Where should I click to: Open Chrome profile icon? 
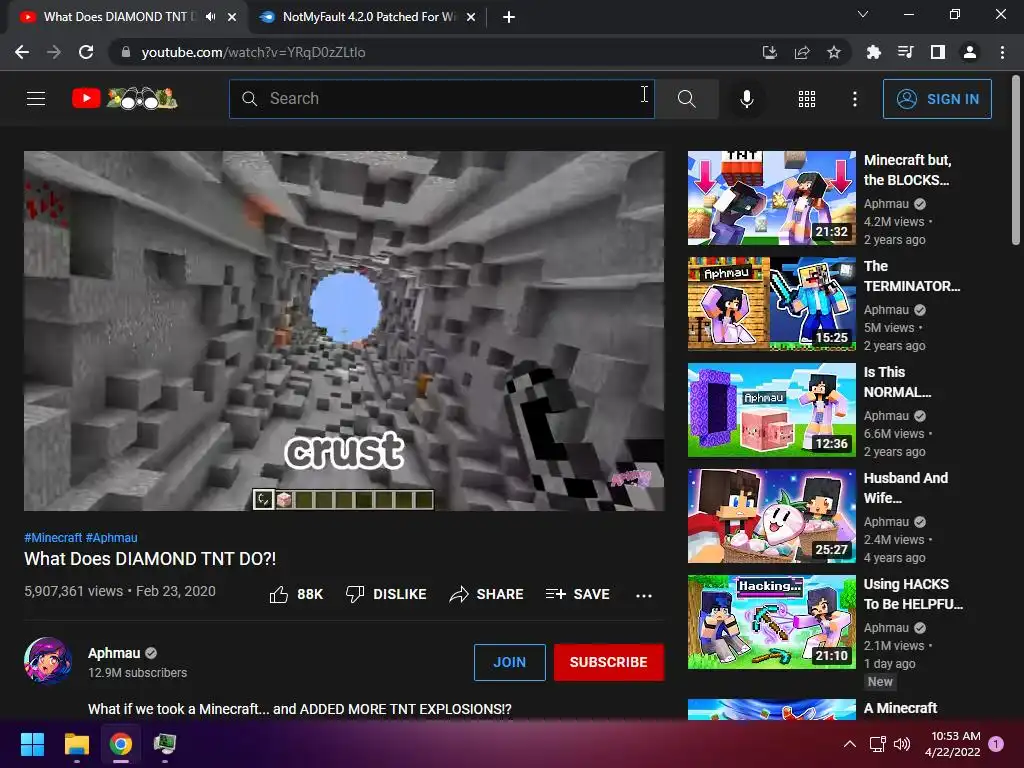coord(970,52)
